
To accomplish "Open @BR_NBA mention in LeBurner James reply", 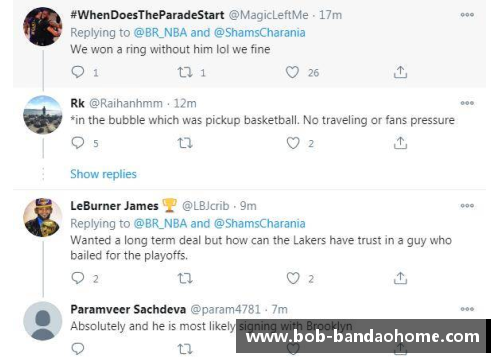I will coord(160,223).
